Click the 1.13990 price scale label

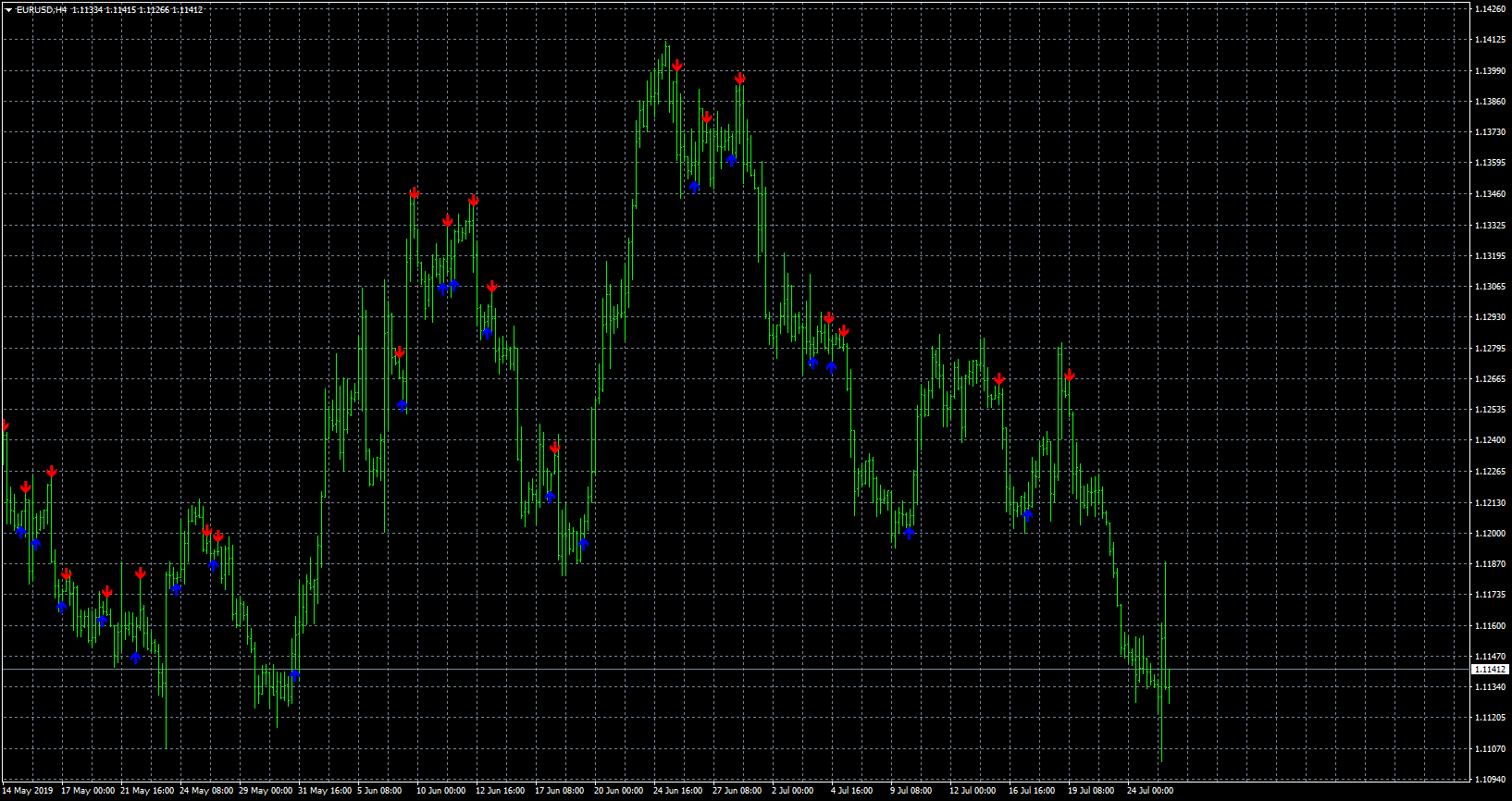tap(1490, 70)
